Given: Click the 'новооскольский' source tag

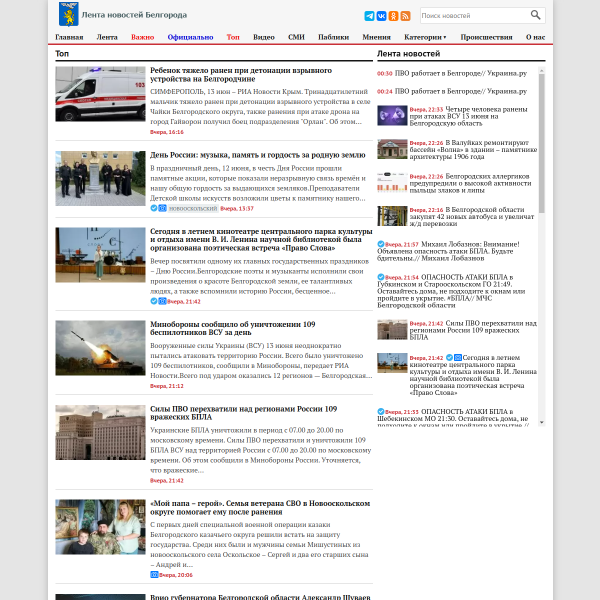Looking at the screenshot, I should click(193, 208).
